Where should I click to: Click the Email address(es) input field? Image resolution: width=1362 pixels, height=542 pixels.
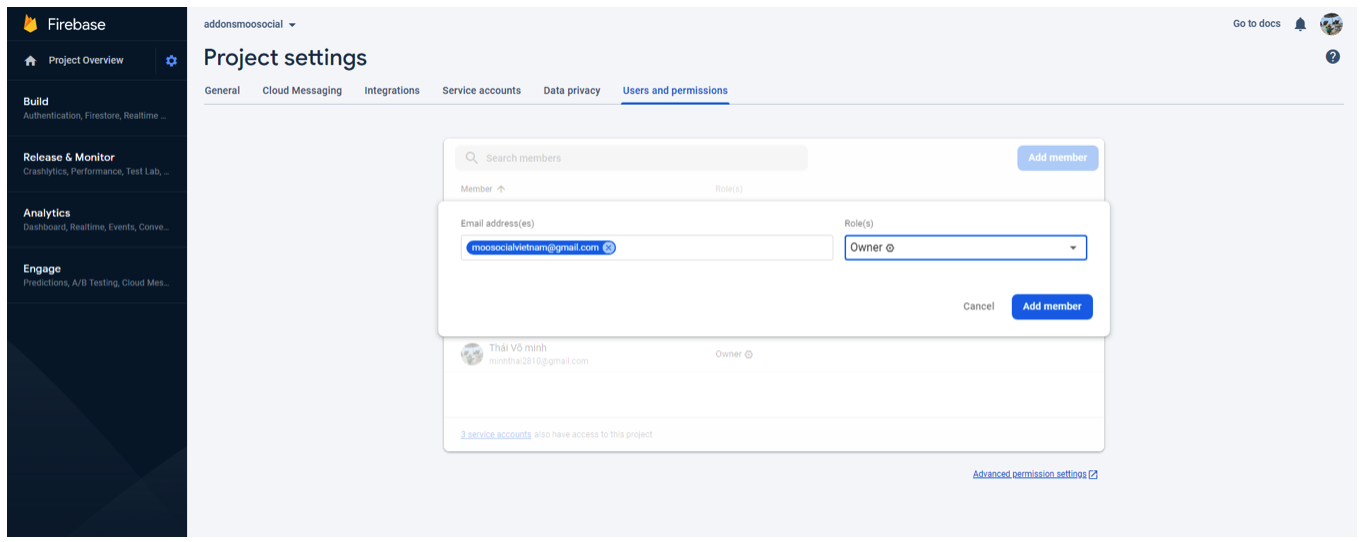[x=646, y=248]
